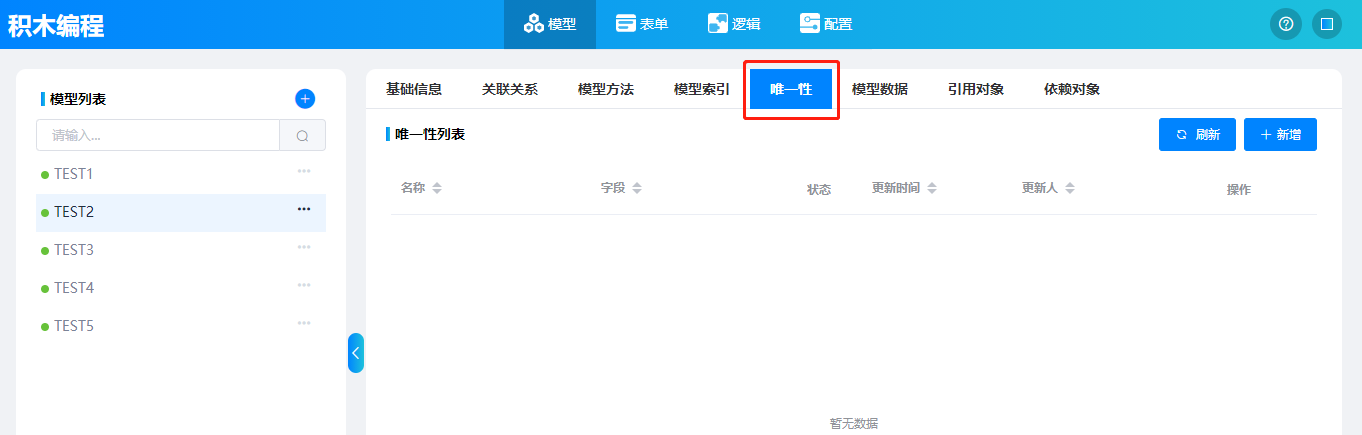Open the more-options dots for TEST2

[x=304, y=209]
